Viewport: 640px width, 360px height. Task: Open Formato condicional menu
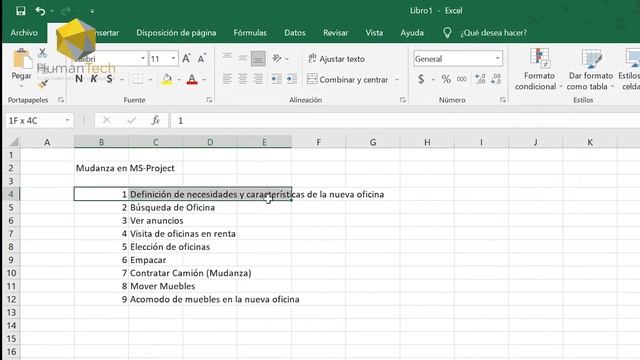click(539, 69)
